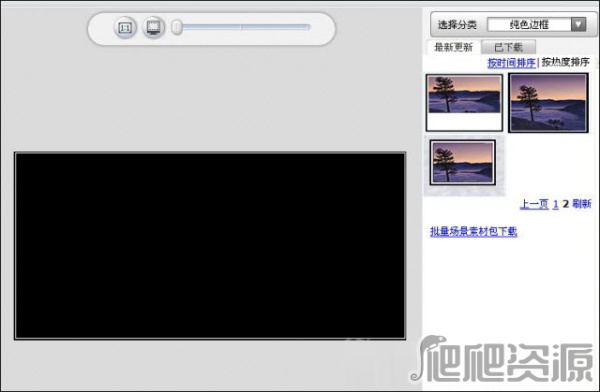Click the dropdown arrow beside 纯色边框
Viewport: 600px width, 392px height.
pos(579,25)
